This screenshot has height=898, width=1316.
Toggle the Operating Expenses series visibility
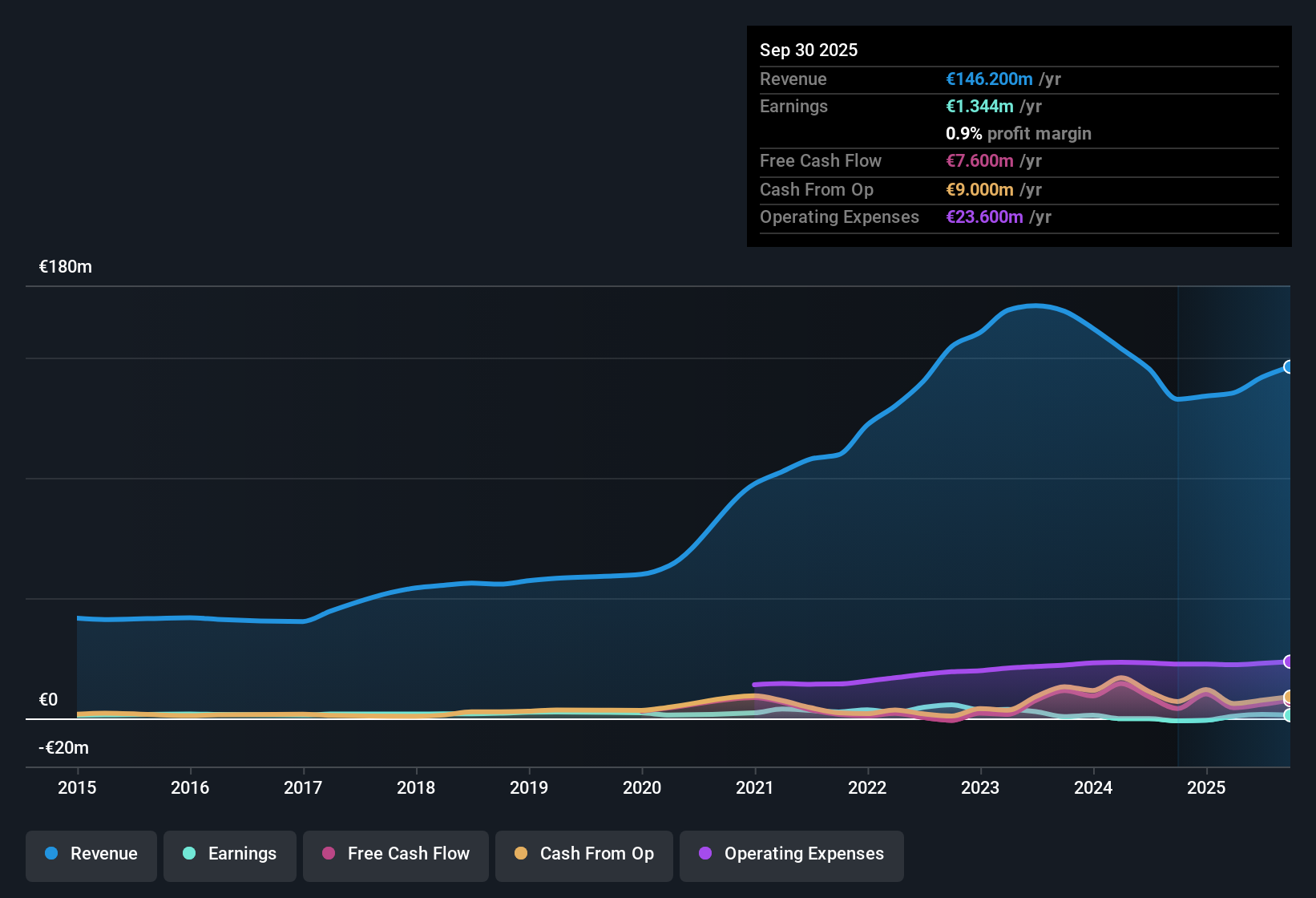791,854
